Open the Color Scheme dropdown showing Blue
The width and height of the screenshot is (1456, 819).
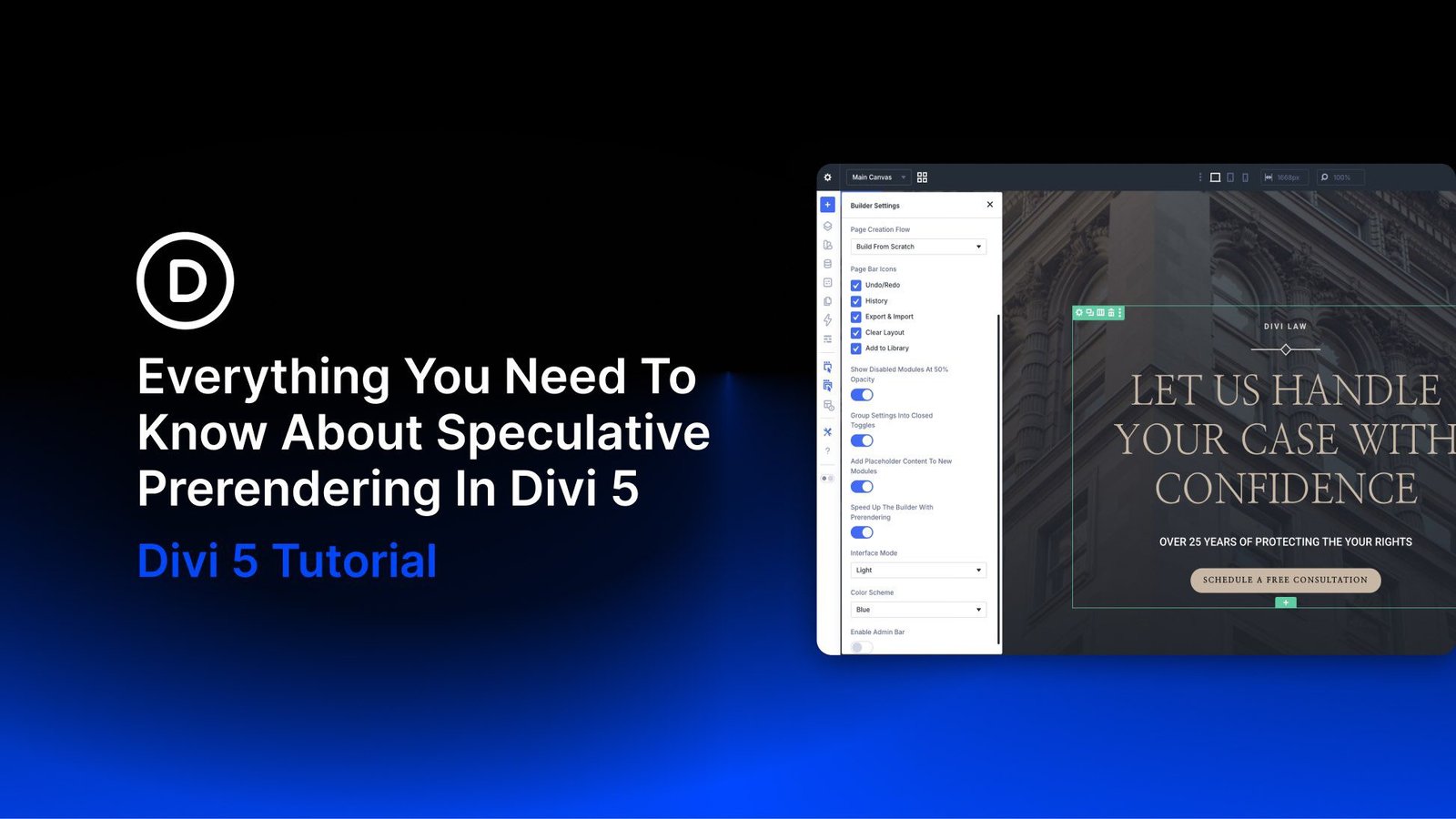tap(917, 610)
